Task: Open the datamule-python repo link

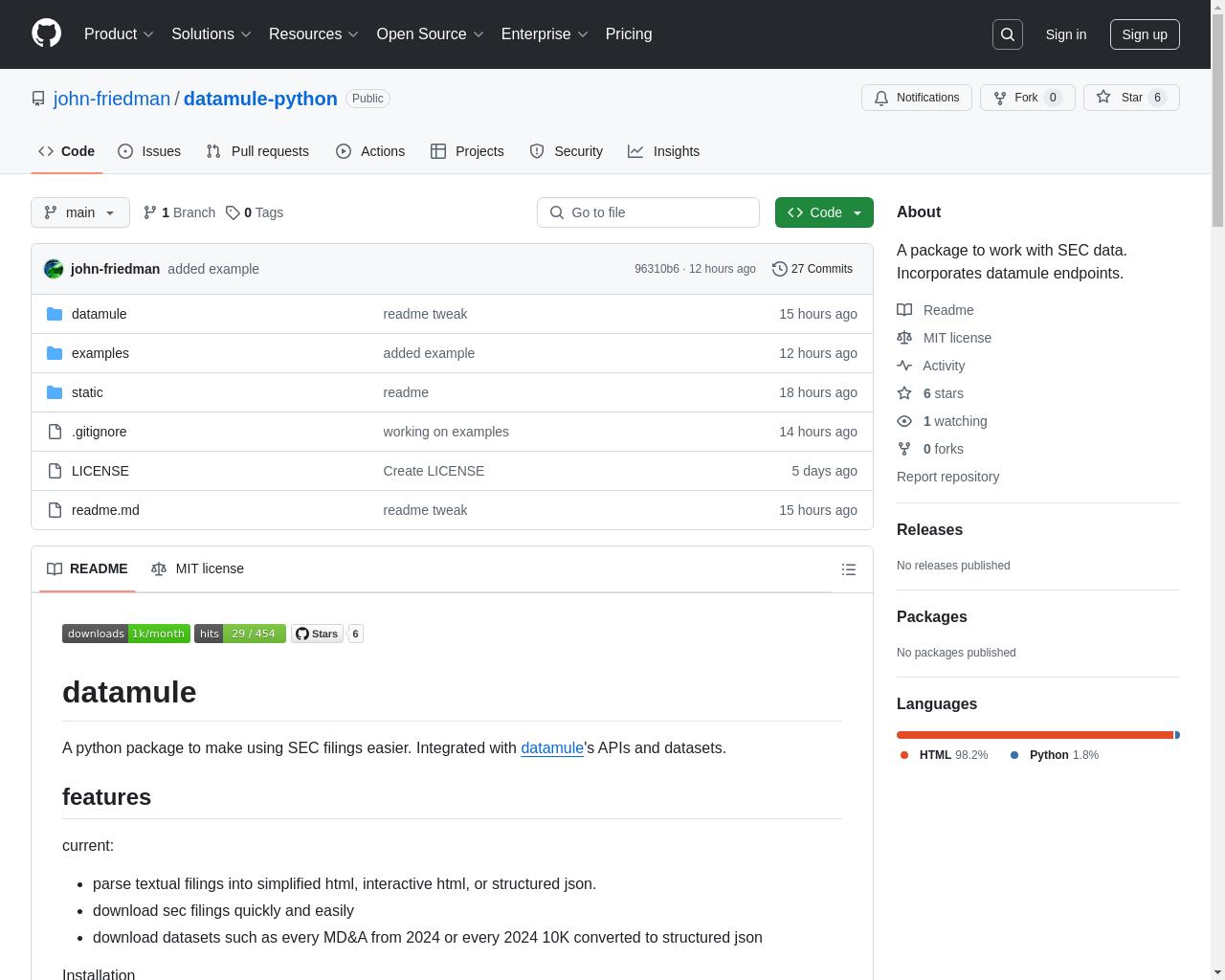Action: point(260,99)
